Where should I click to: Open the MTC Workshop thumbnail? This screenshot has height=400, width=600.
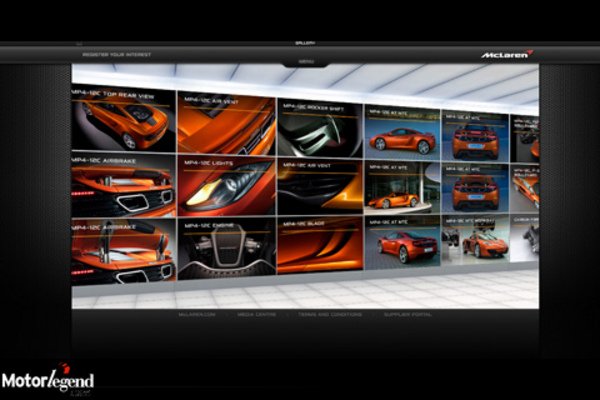(x=476, y=240)
